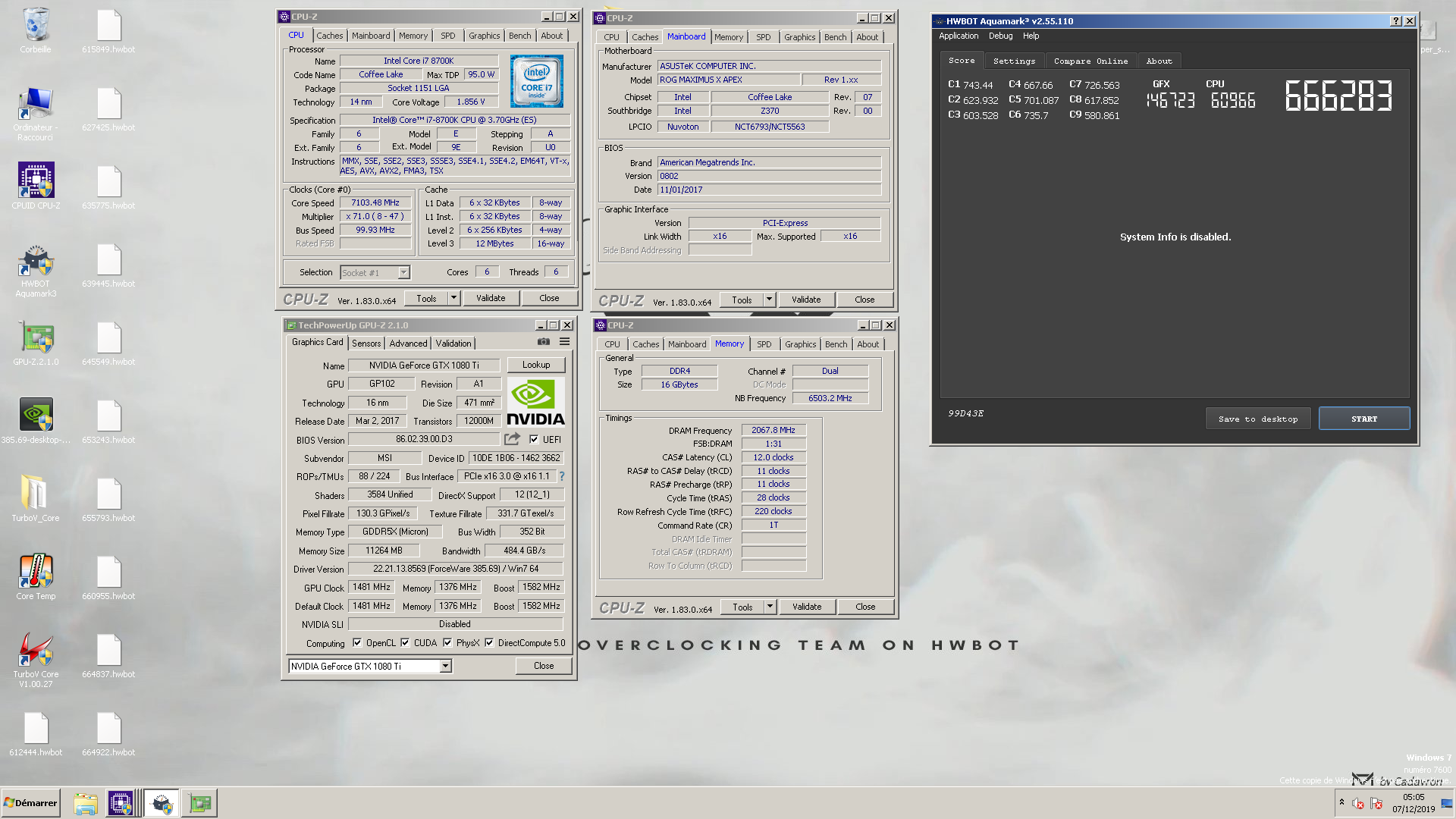This screenshot has width=1456, height=819.
Task: Launch the CPUID CPU-Z desktop icon
Action: 36,186
